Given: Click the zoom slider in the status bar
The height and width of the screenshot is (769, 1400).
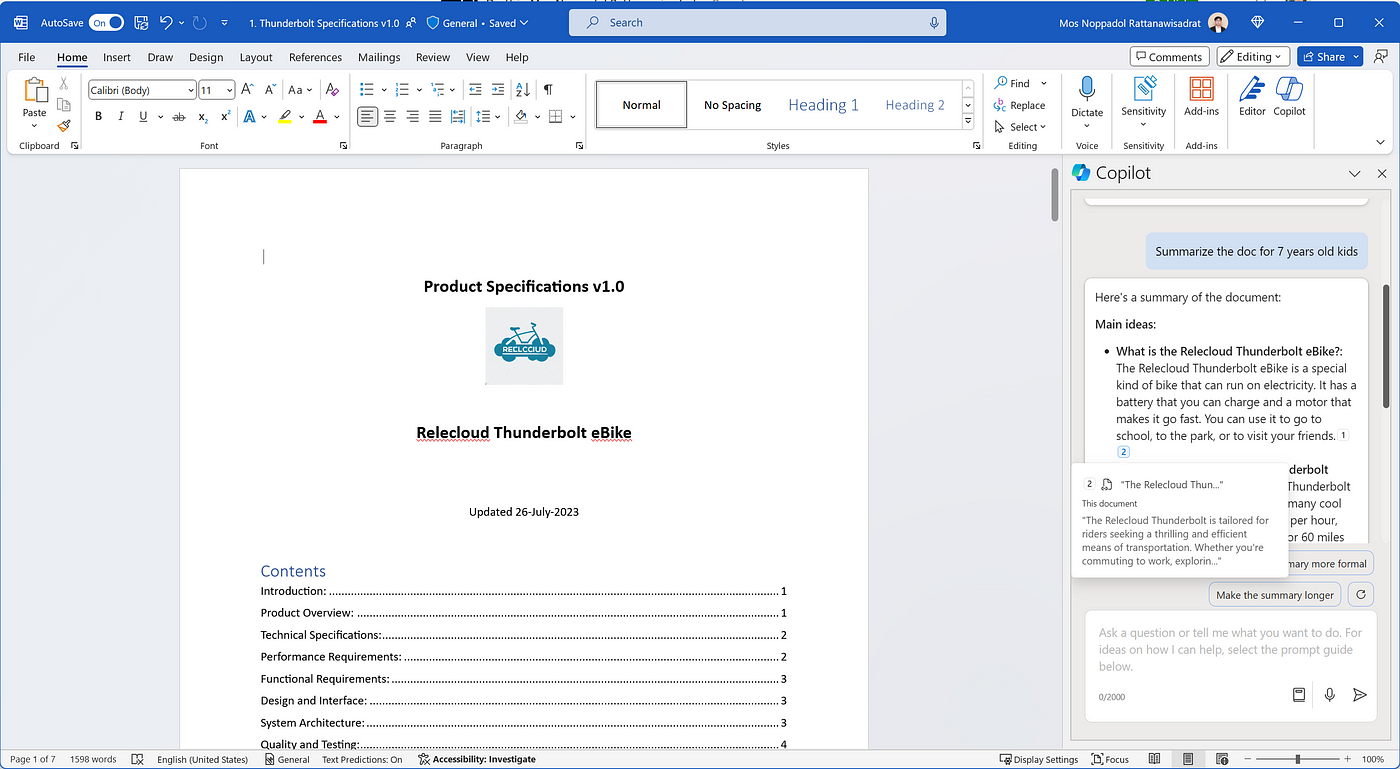Looking at the screenshot, I should [x=1298, y=759].
